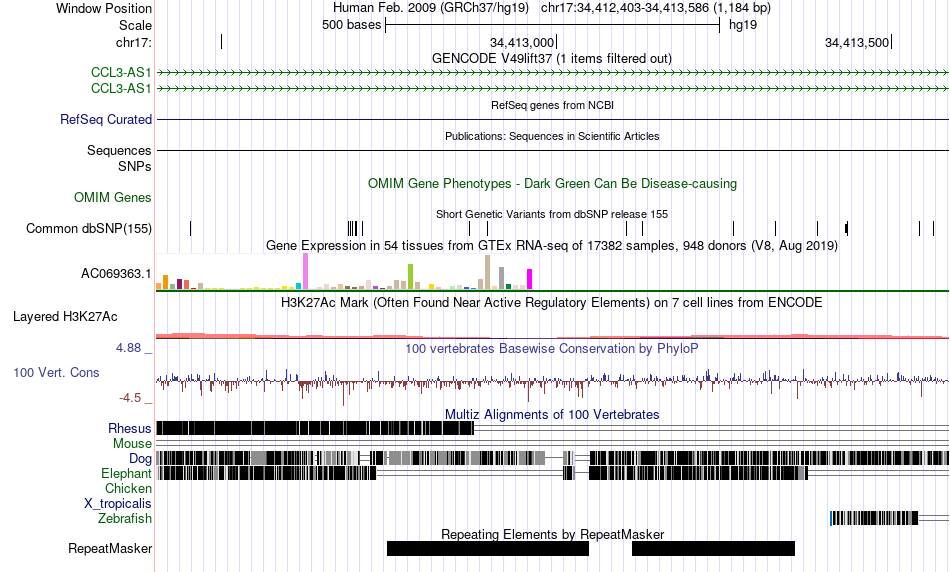Click the lower CCL3-AS1 transcript label
Image resolution: width=950 pixels, height=572 pixels.
tap(121, 88)
